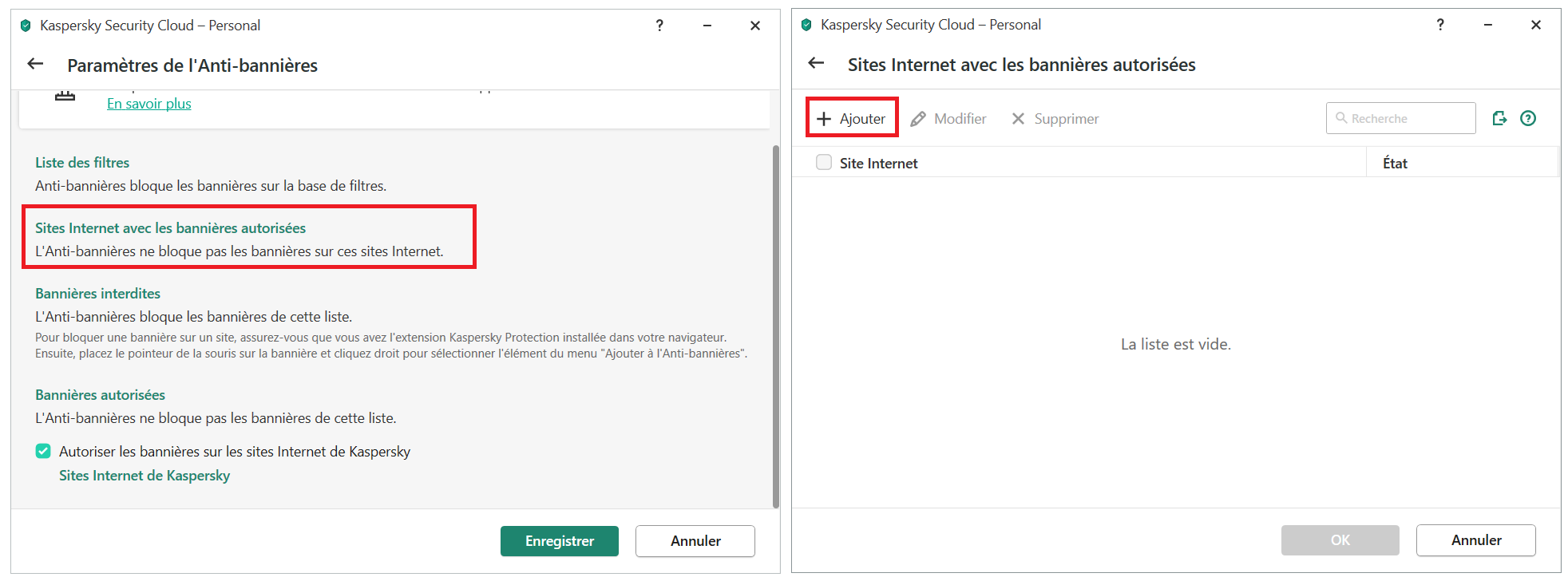Click Annuler in Sites Internet window
The height and width of the screenshot is (581, 1568).
pos(1476,540)
